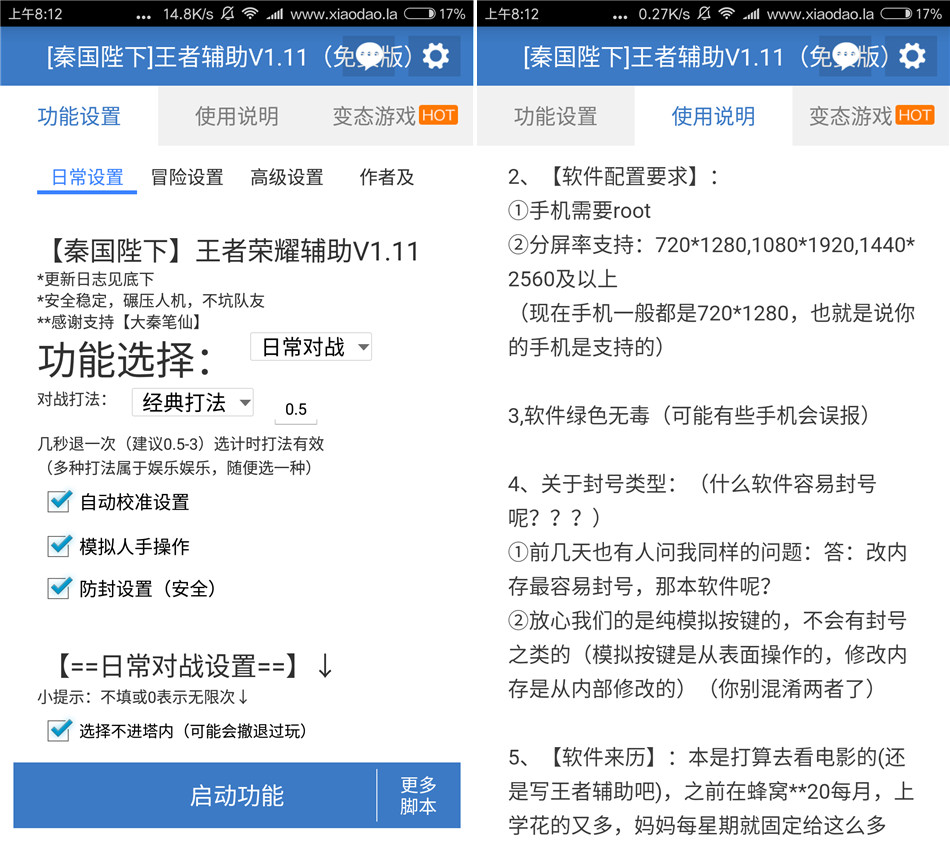The image size is (950, 841).
Task: Open settings gear on the 使用说明 screen
Action: tap(912, 56)
